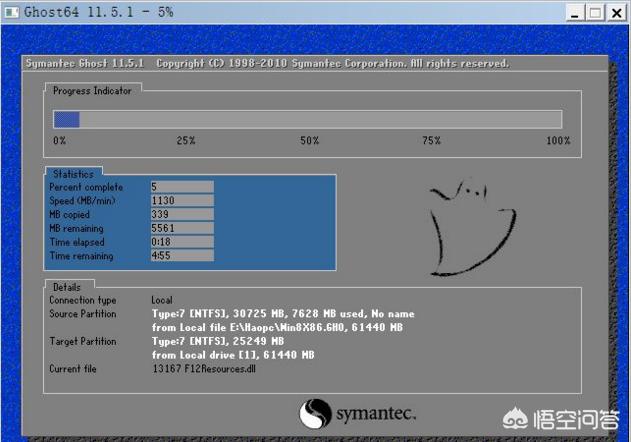Maximize the Ghost64 window

click(595, 13)
